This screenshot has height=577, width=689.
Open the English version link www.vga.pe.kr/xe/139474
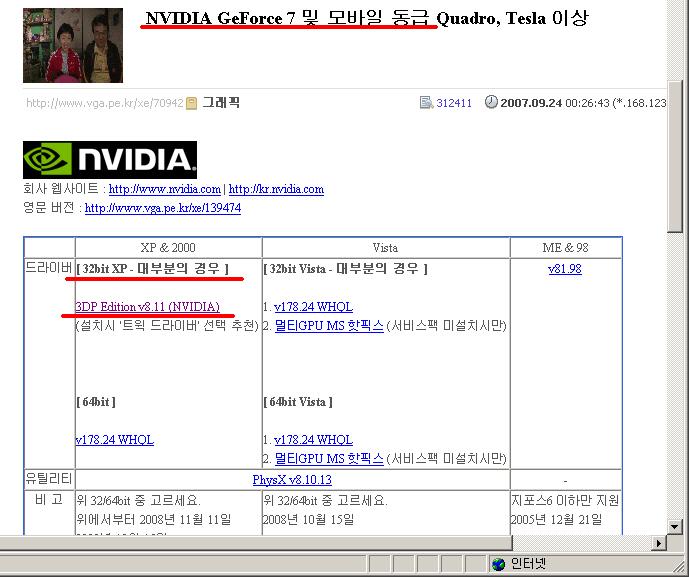(x=163, y=208)
